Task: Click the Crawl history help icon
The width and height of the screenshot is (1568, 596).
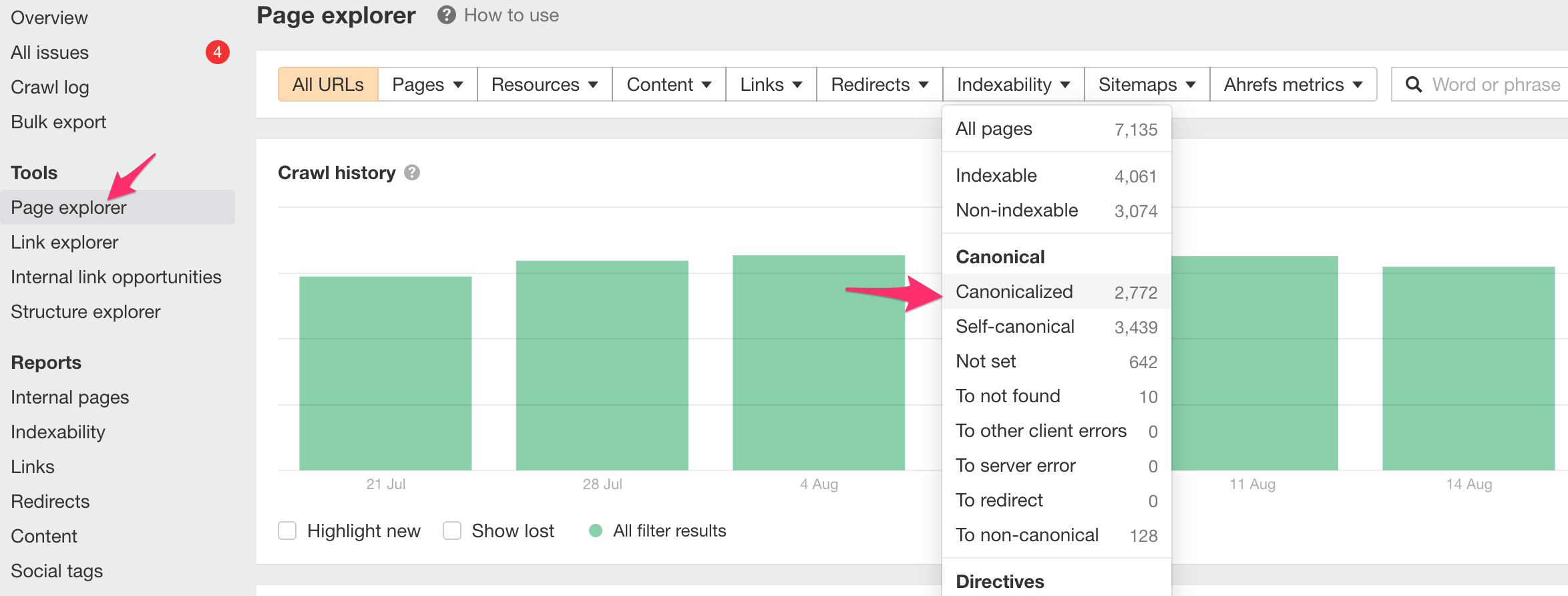Action: 412,172
